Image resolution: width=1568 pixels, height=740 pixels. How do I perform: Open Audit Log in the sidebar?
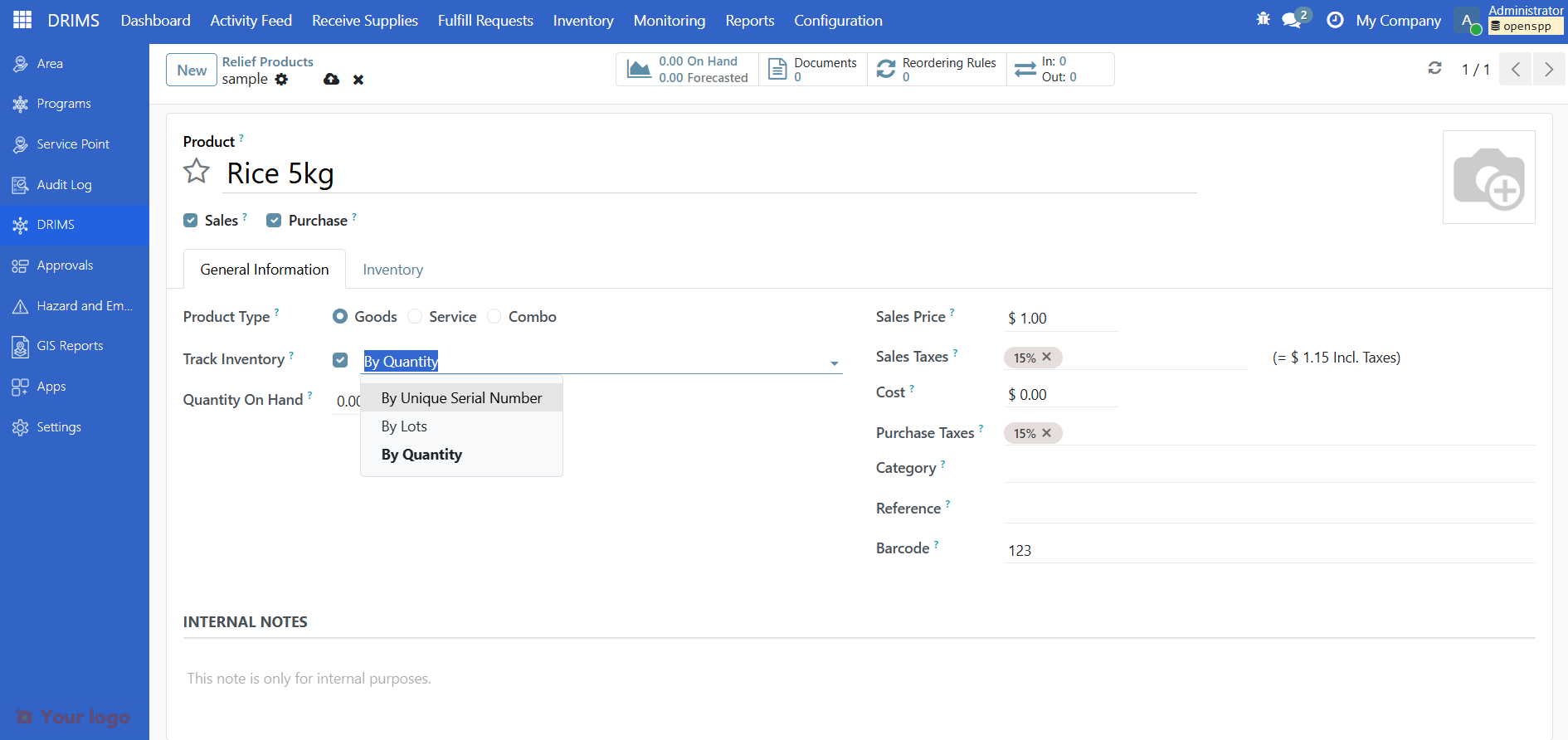[x=75, y=185]
